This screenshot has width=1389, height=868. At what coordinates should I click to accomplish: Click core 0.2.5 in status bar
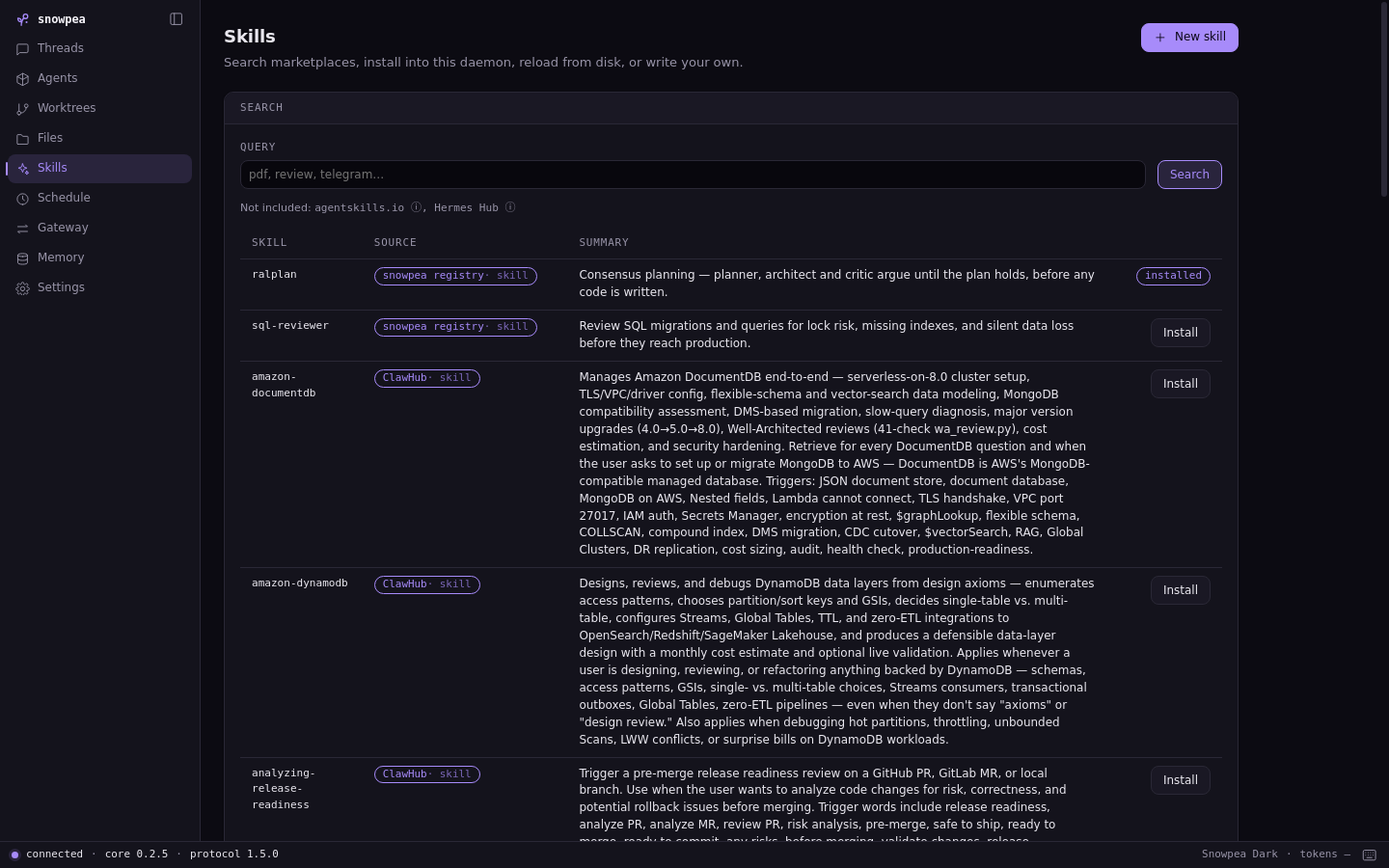pyautogui.click(x=137, y=854)
